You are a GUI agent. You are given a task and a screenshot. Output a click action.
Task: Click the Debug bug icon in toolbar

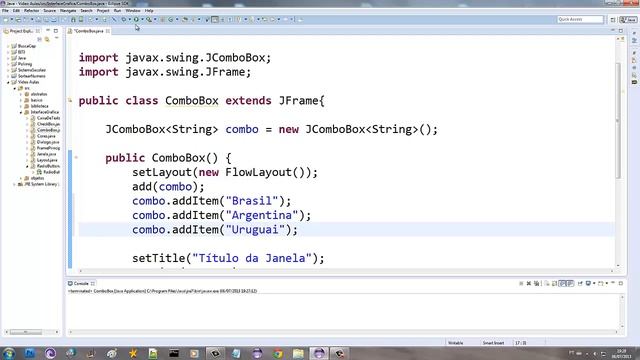tap(124, 19)
